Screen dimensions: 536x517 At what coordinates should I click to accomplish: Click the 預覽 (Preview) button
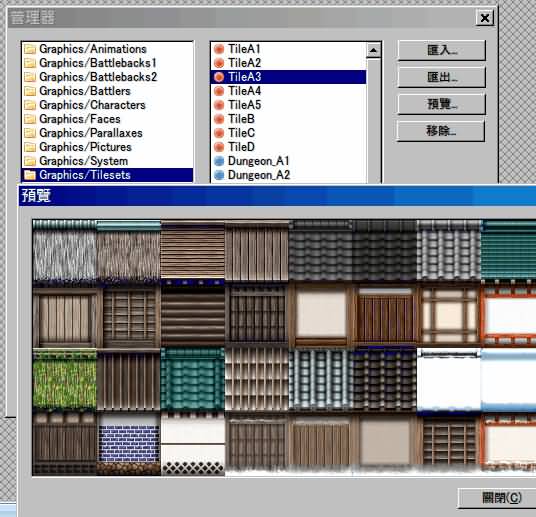[x=441, y=104]
